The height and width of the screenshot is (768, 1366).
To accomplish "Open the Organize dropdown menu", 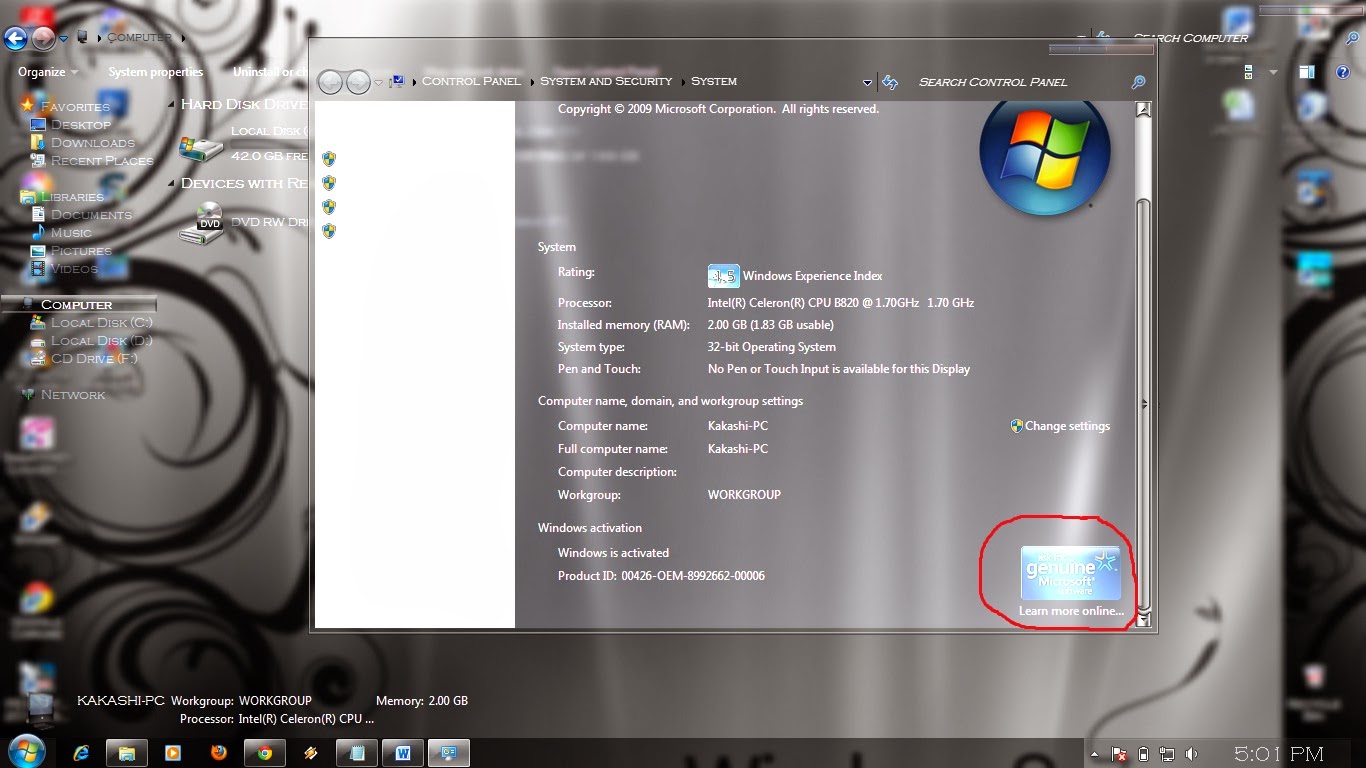I will (x=48, y=72).
